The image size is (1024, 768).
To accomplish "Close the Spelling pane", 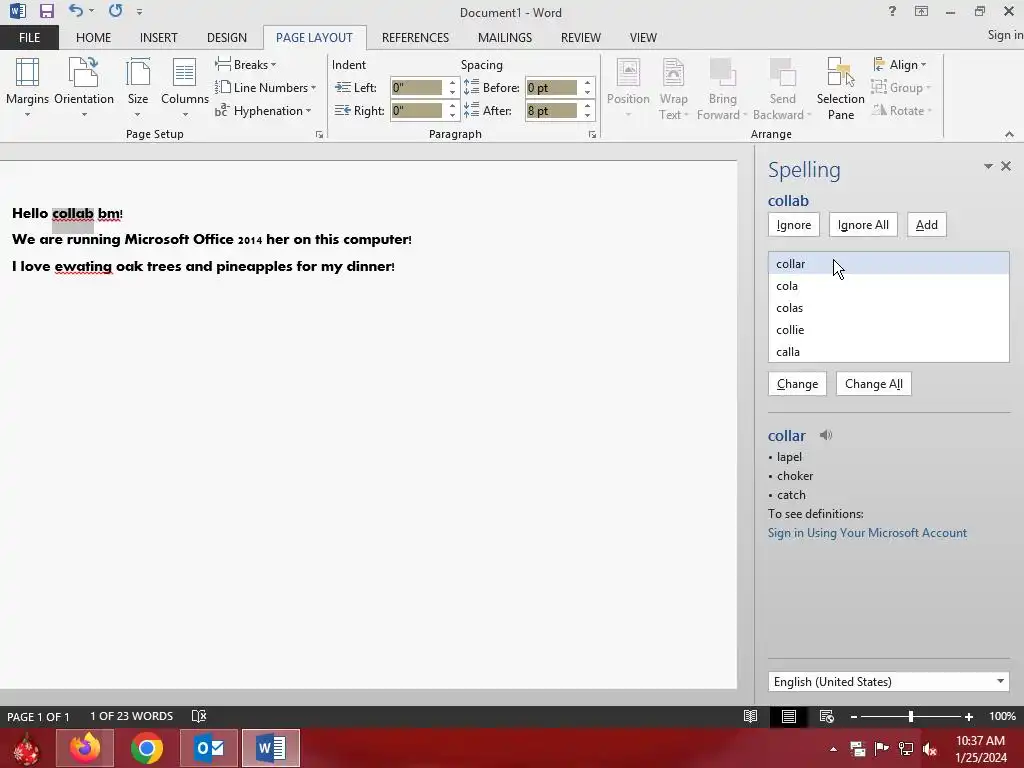I will click(1006, 167).
